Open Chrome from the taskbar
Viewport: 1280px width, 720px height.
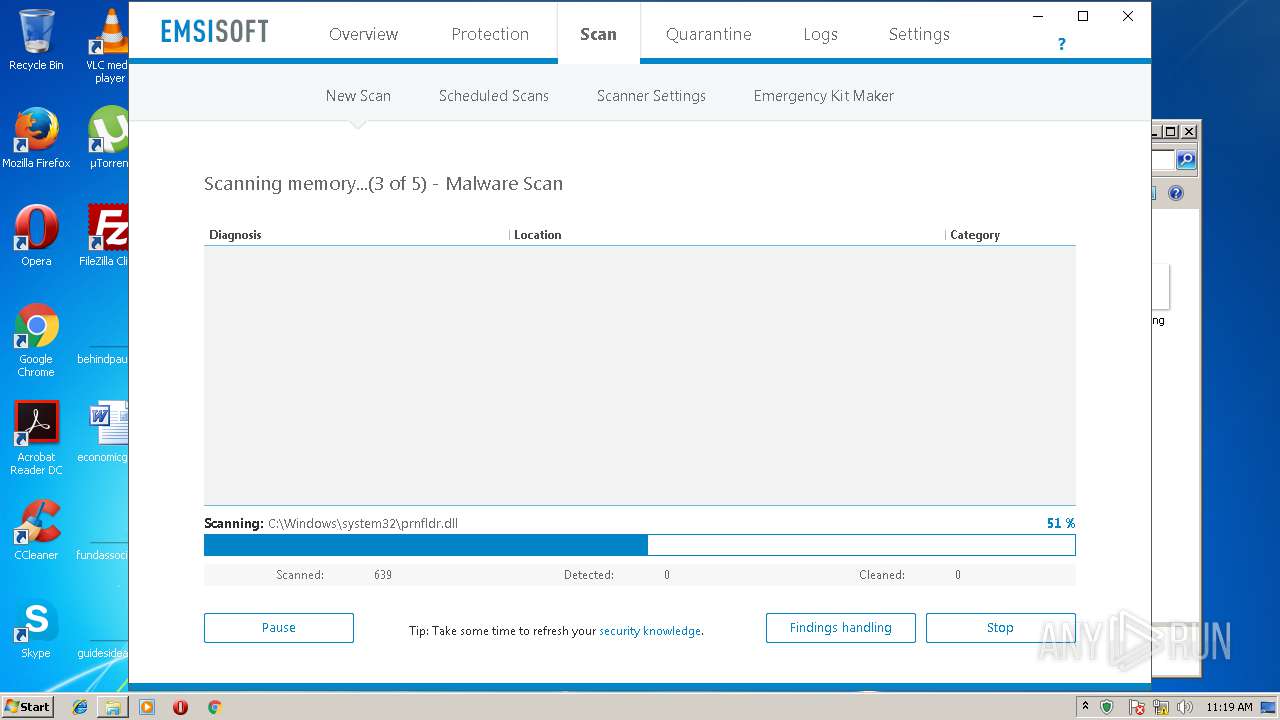214,707
